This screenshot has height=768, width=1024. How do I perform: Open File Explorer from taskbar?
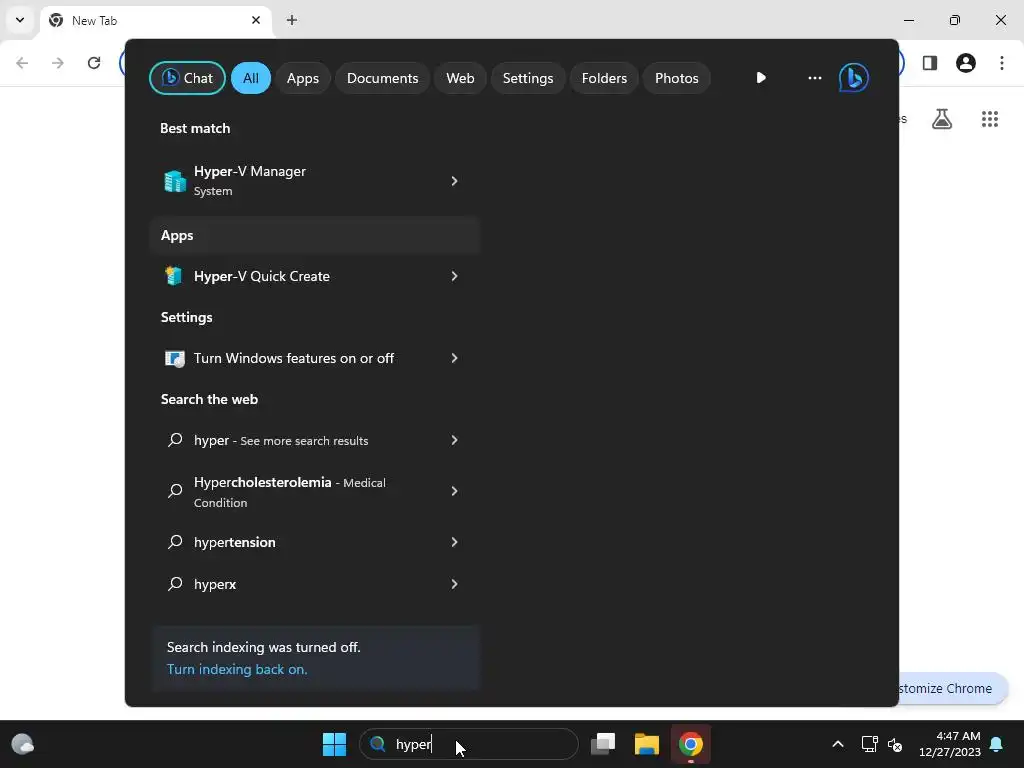647,744
